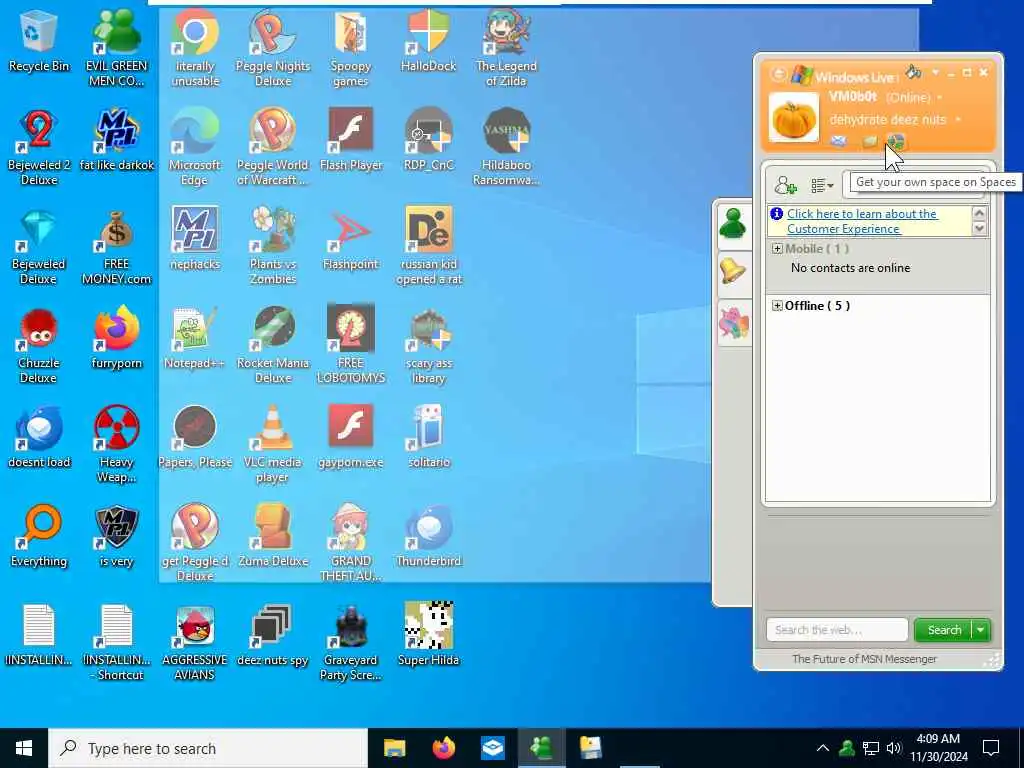This screenshot has width=1024, height=768.
Task: Open the Messenger sharing folders icon
Action: click(x=869, y=141)
